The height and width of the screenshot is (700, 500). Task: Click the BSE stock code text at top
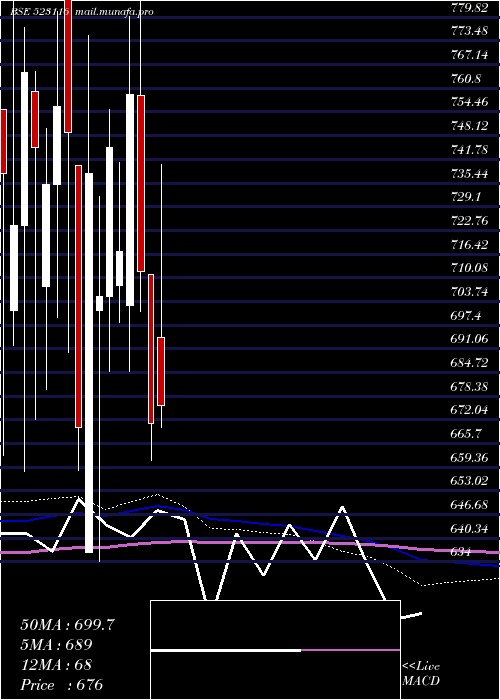coord(40,12)
